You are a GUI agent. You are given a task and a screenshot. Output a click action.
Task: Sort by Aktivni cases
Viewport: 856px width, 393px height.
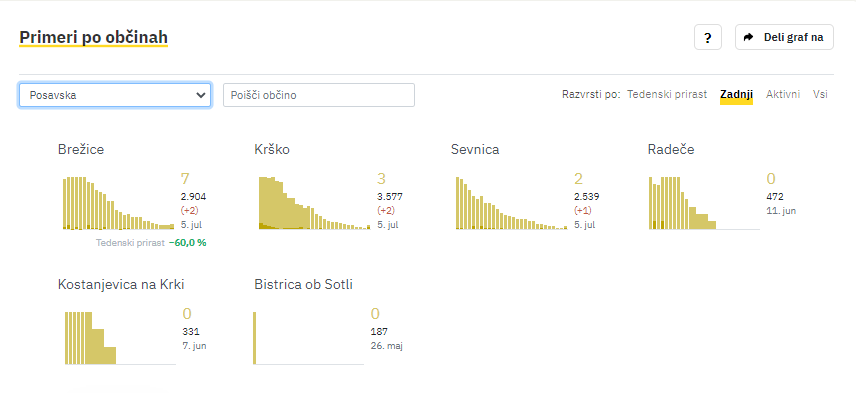(783, 94)
